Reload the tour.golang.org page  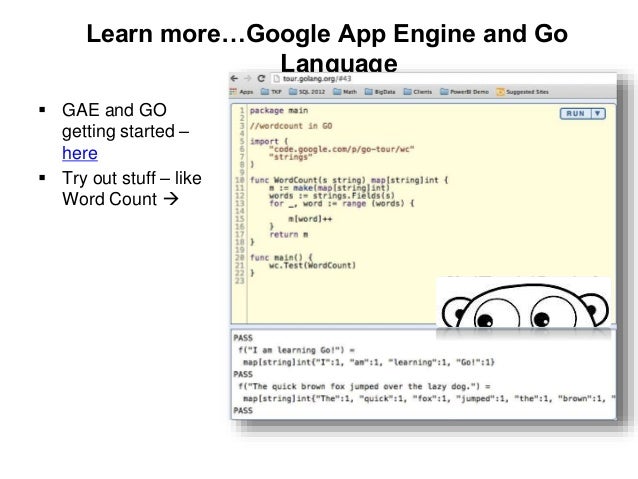coord(261,78)
